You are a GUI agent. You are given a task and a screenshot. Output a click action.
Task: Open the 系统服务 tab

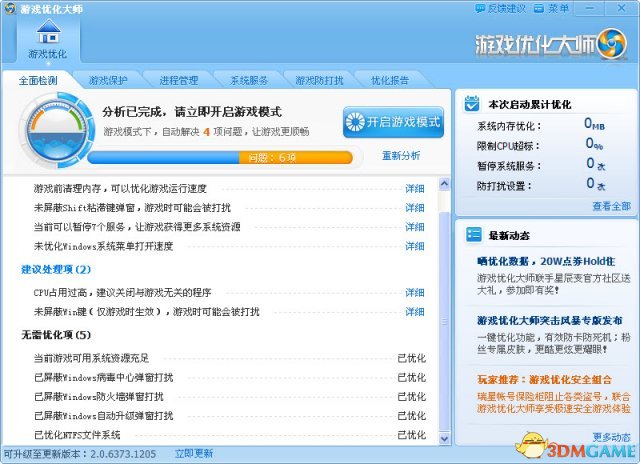249,80
